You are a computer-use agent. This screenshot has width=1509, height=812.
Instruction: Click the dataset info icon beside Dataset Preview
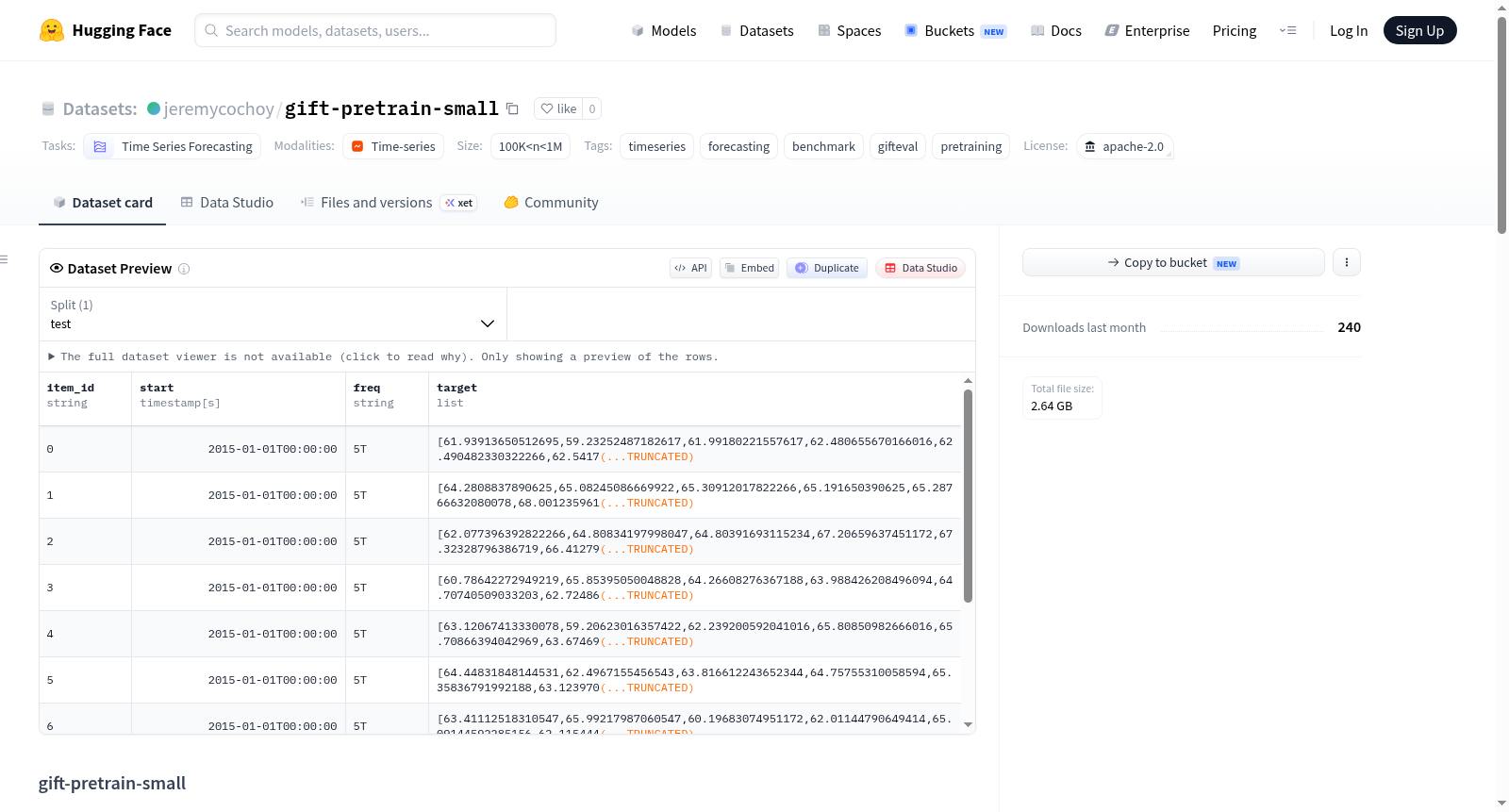(x=184, y=269)
